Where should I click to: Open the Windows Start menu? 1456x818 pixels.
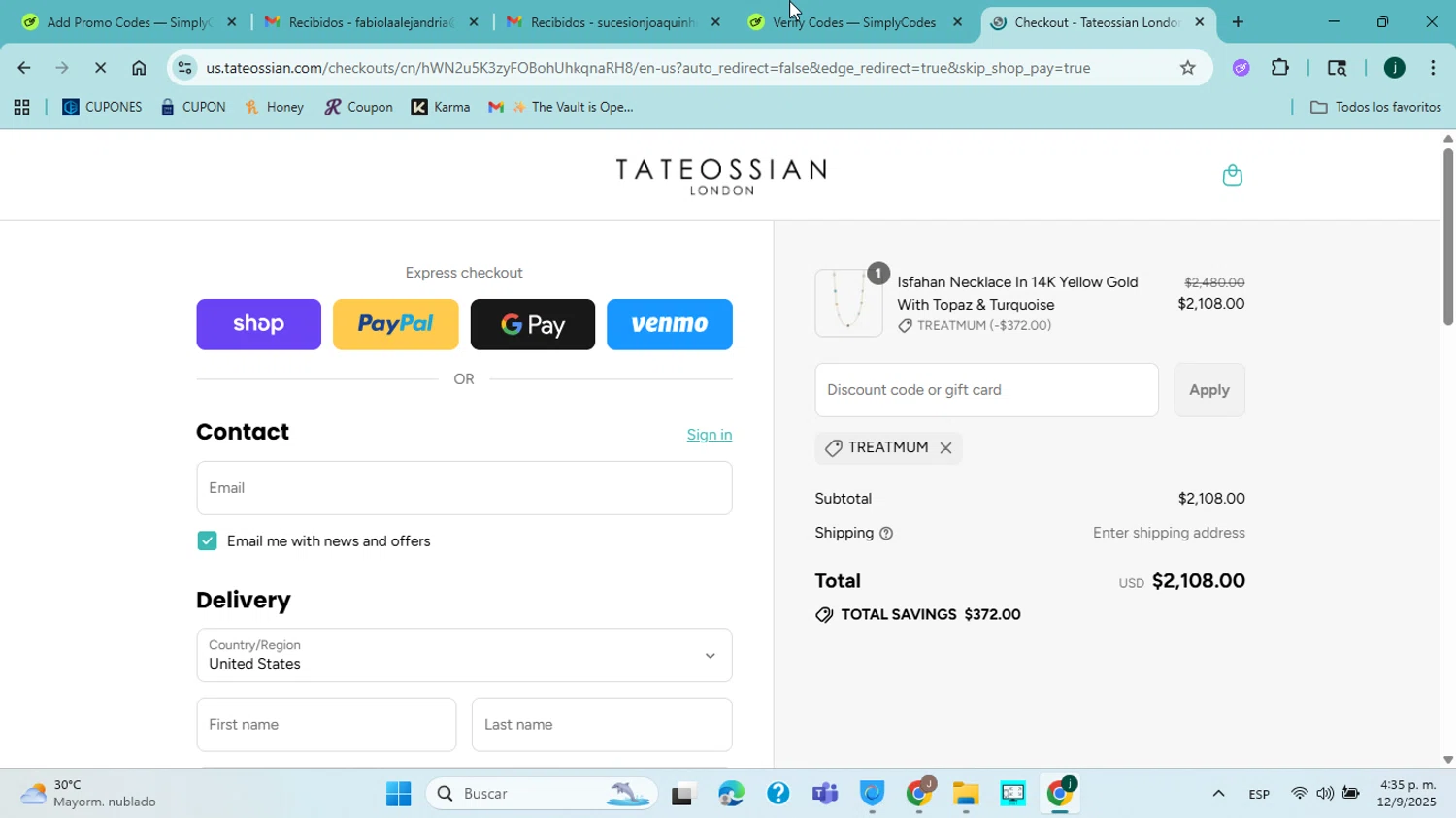tap(398, 795)
